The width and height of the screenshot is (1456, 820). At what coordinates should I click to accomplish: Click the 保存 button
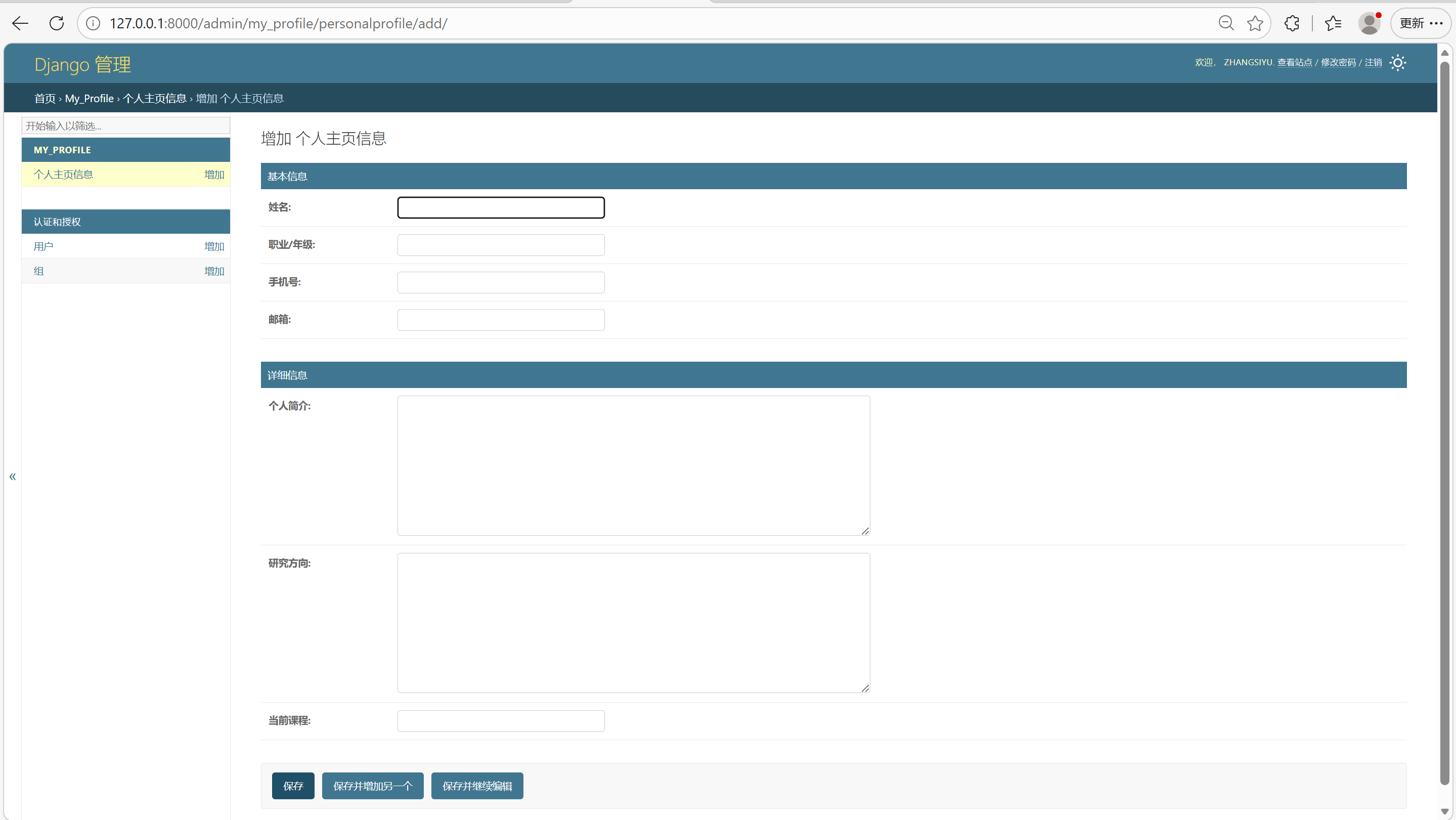[293, 786]
